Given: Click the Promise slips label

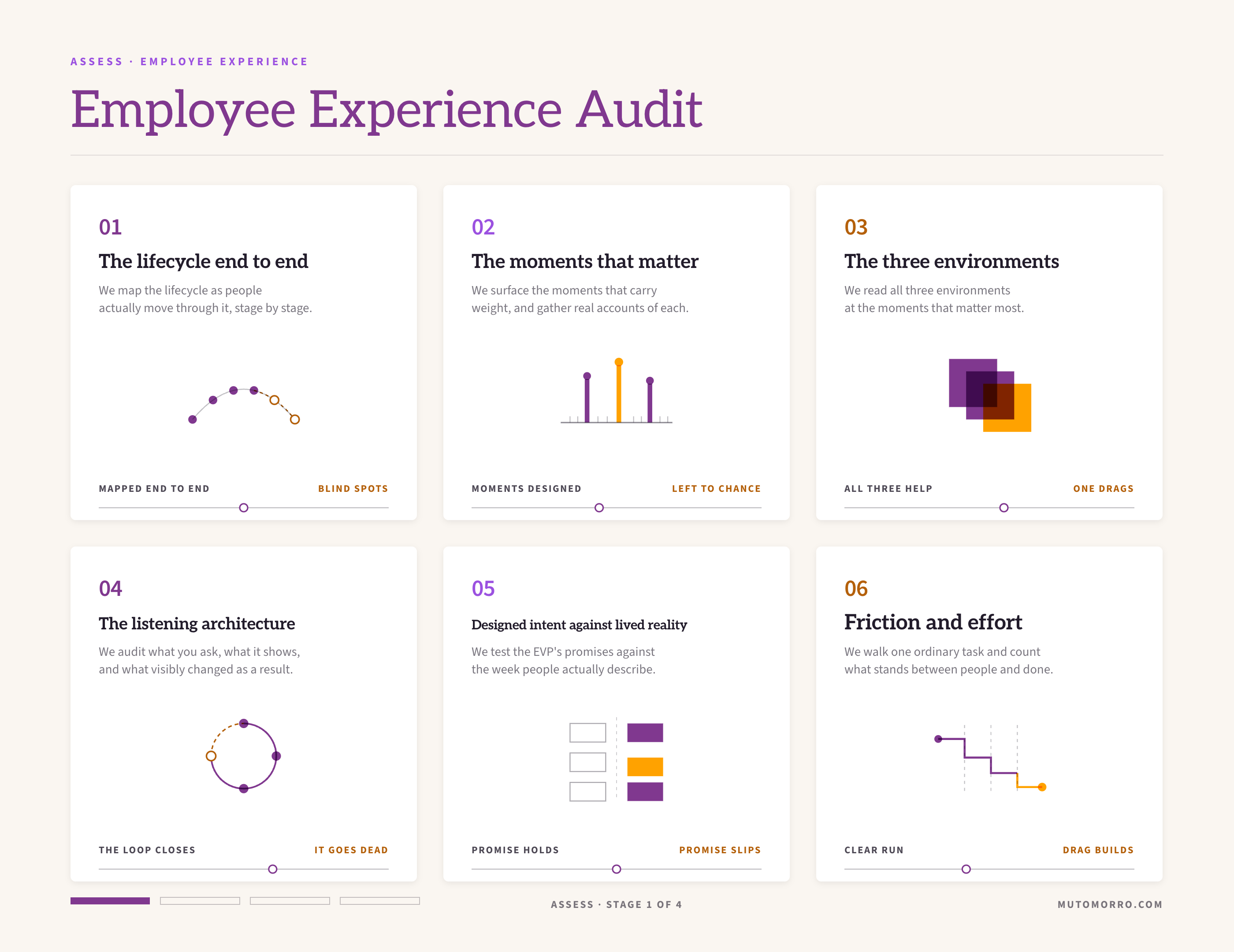Looking at the screenshot, I should pyautogui.click(x=720, y=850).
